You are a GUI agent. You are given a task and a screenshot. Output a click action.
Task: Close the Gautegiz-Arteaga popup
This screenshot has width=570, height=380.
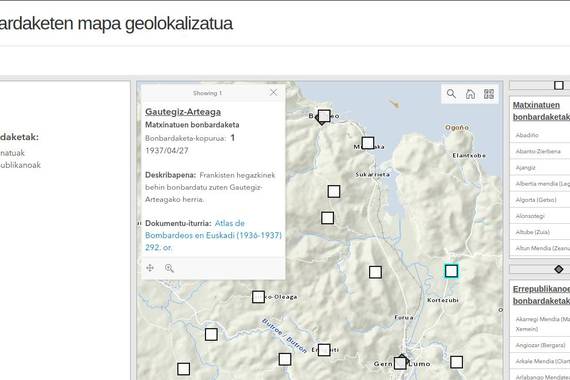[x=273, y=93]
